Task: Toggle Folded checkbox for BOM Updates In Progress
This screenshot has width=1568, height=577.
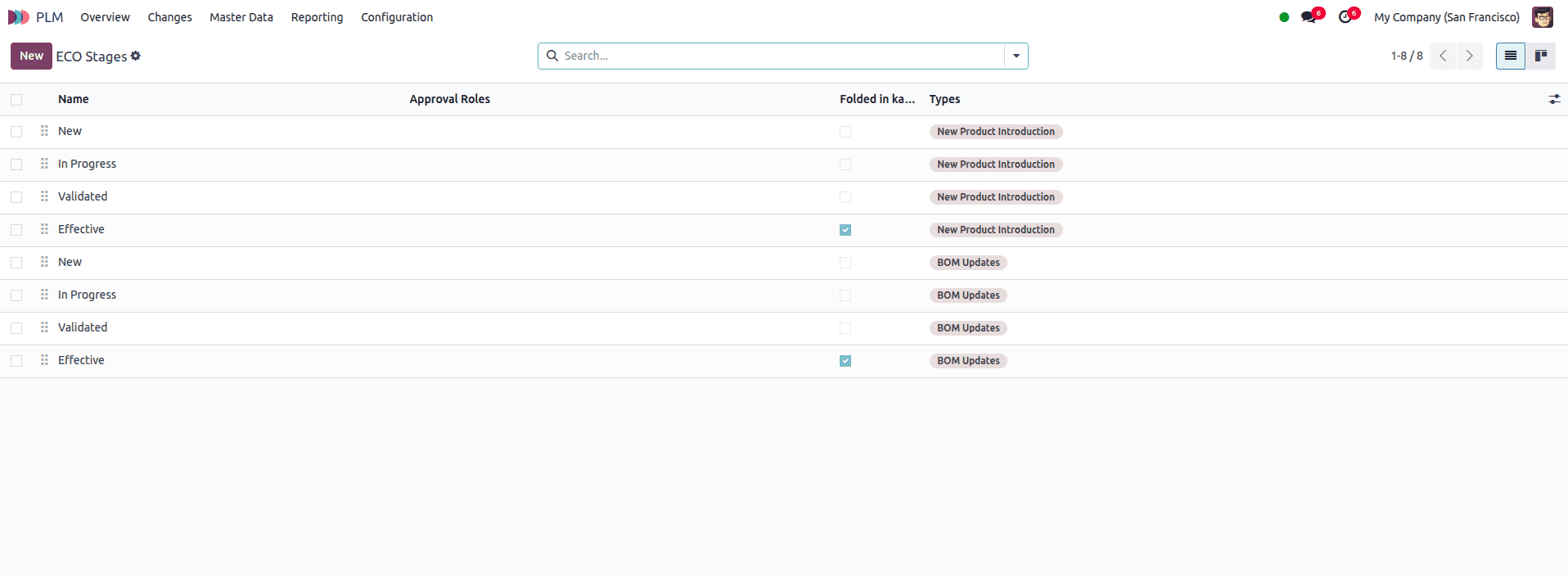Action: click(845, 295)
